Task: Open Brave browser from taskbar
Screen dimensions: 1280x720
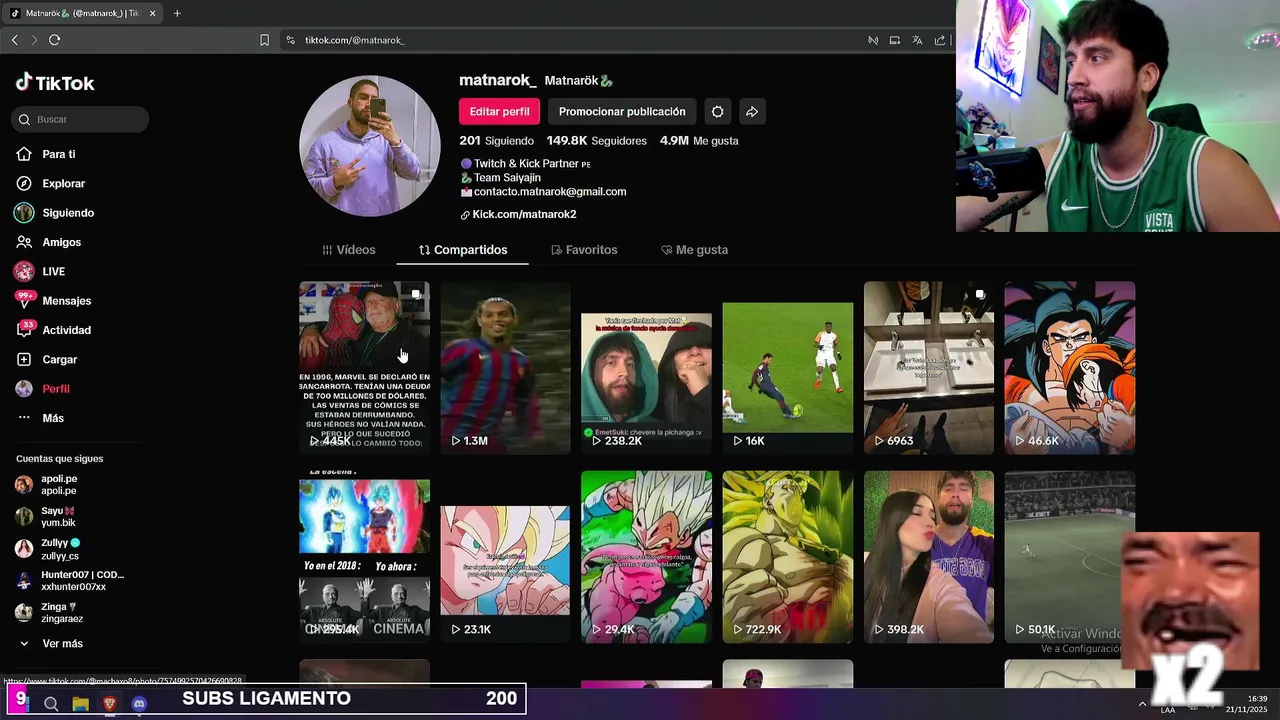Action: pos(109,704)
